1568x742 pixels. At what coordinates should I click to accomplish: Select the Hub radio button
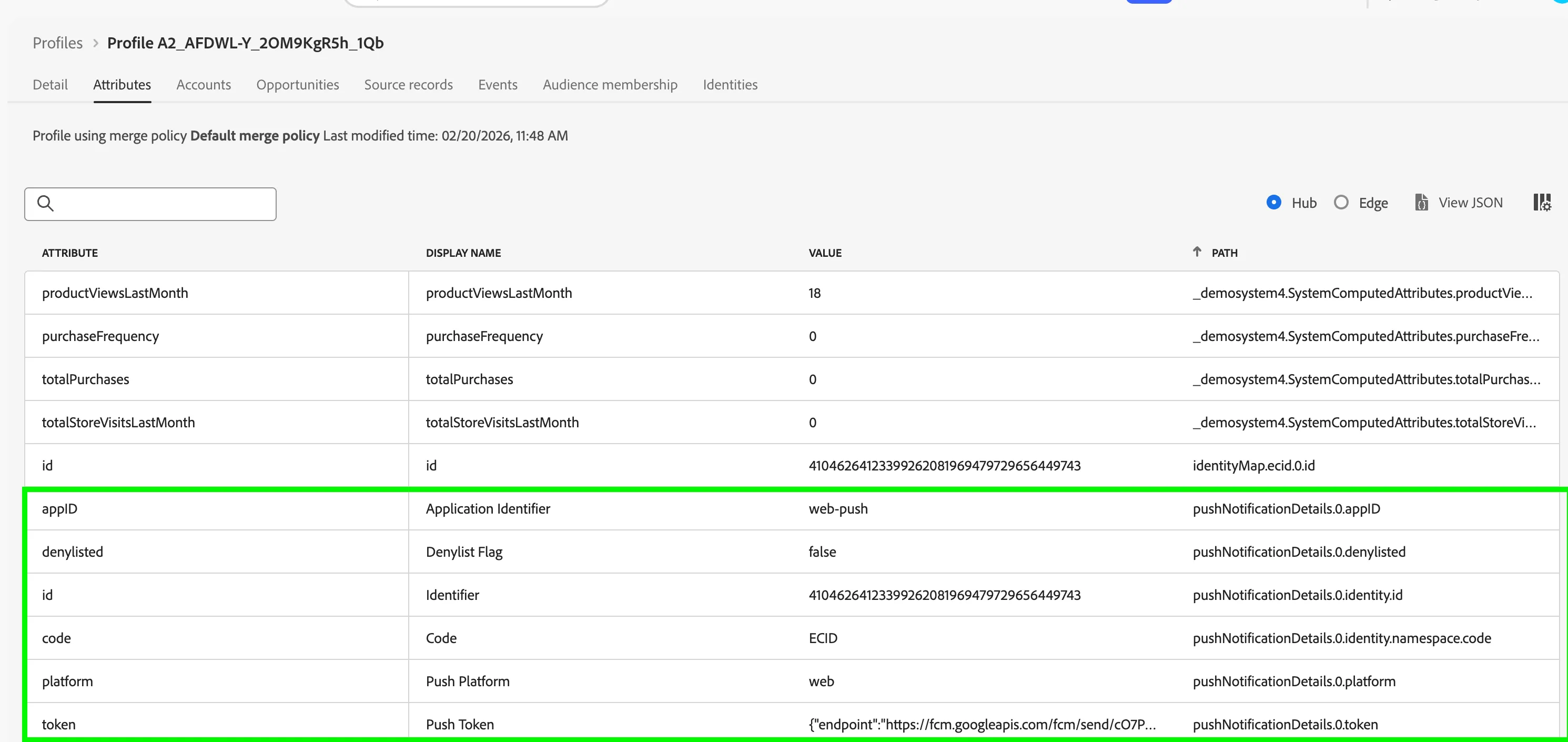coord(1273,202)
